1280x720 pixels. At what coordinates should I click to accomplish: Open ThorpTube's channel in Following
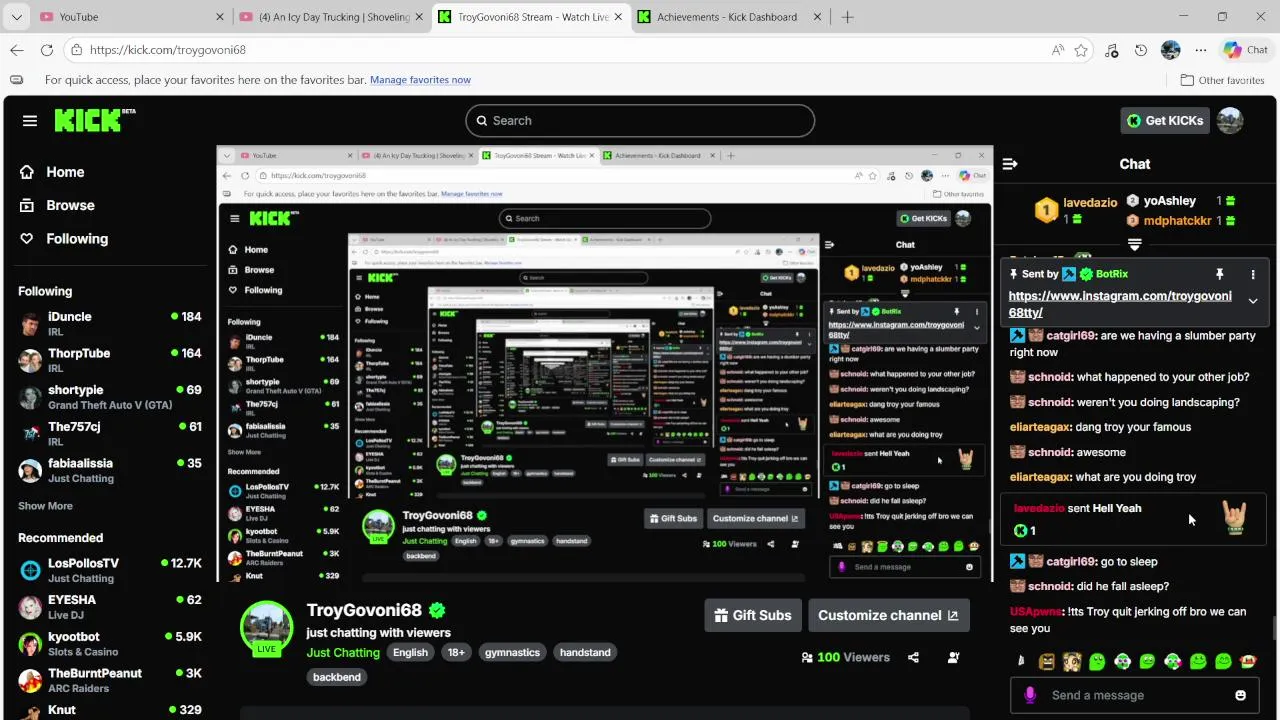click(x=110, y=360)
